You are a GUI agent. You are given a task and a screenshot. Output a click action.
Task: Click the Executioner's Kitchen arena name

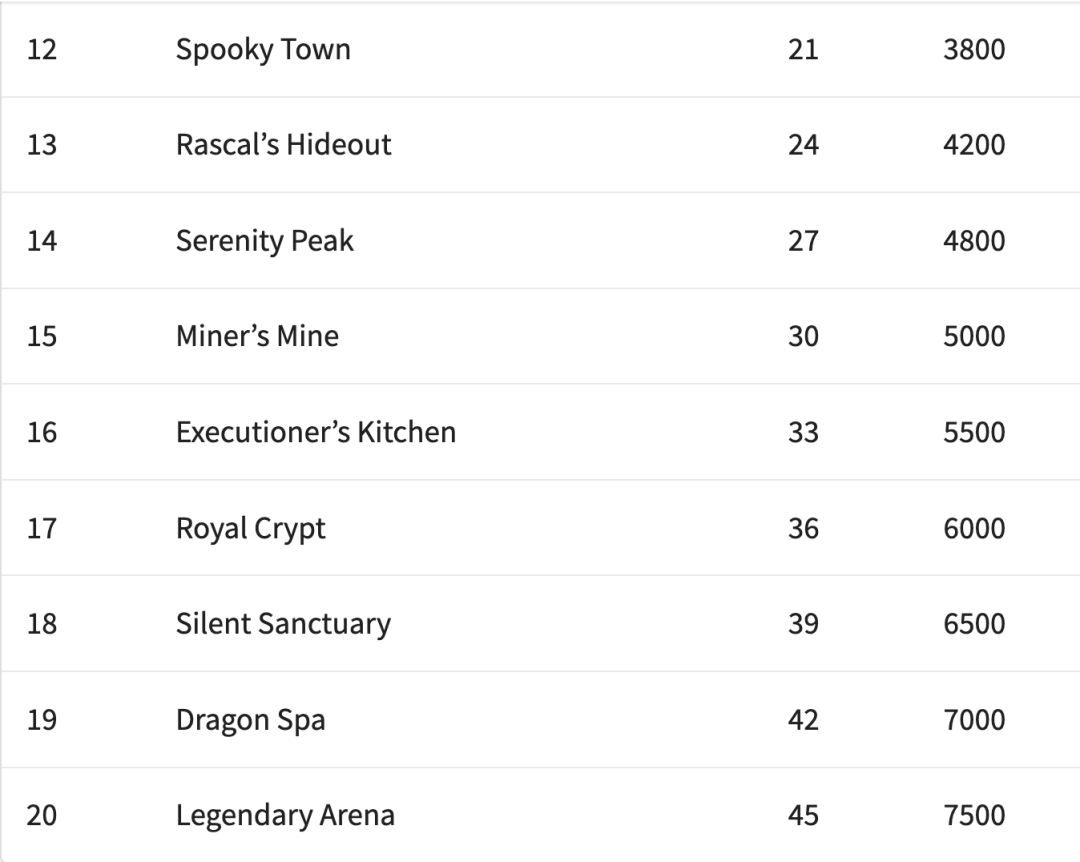coord(315,432)
